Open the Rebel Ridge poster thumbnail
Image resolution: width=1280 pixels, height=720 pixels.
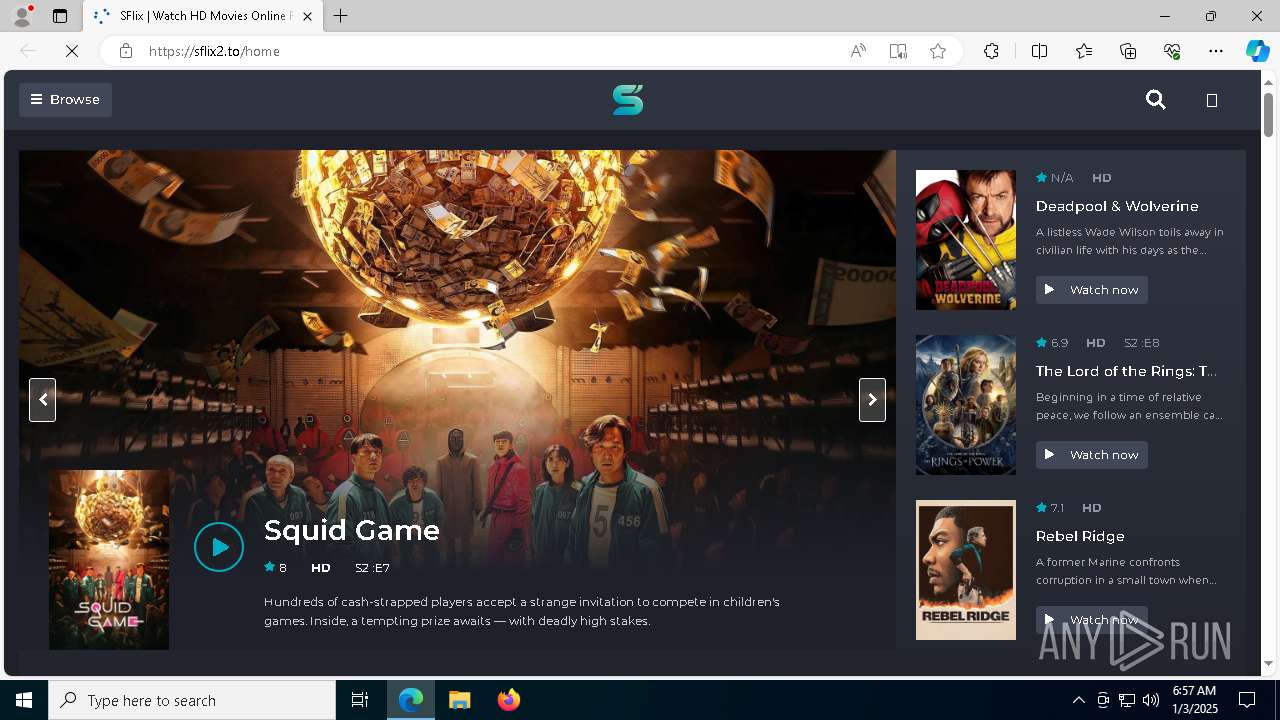966,570
